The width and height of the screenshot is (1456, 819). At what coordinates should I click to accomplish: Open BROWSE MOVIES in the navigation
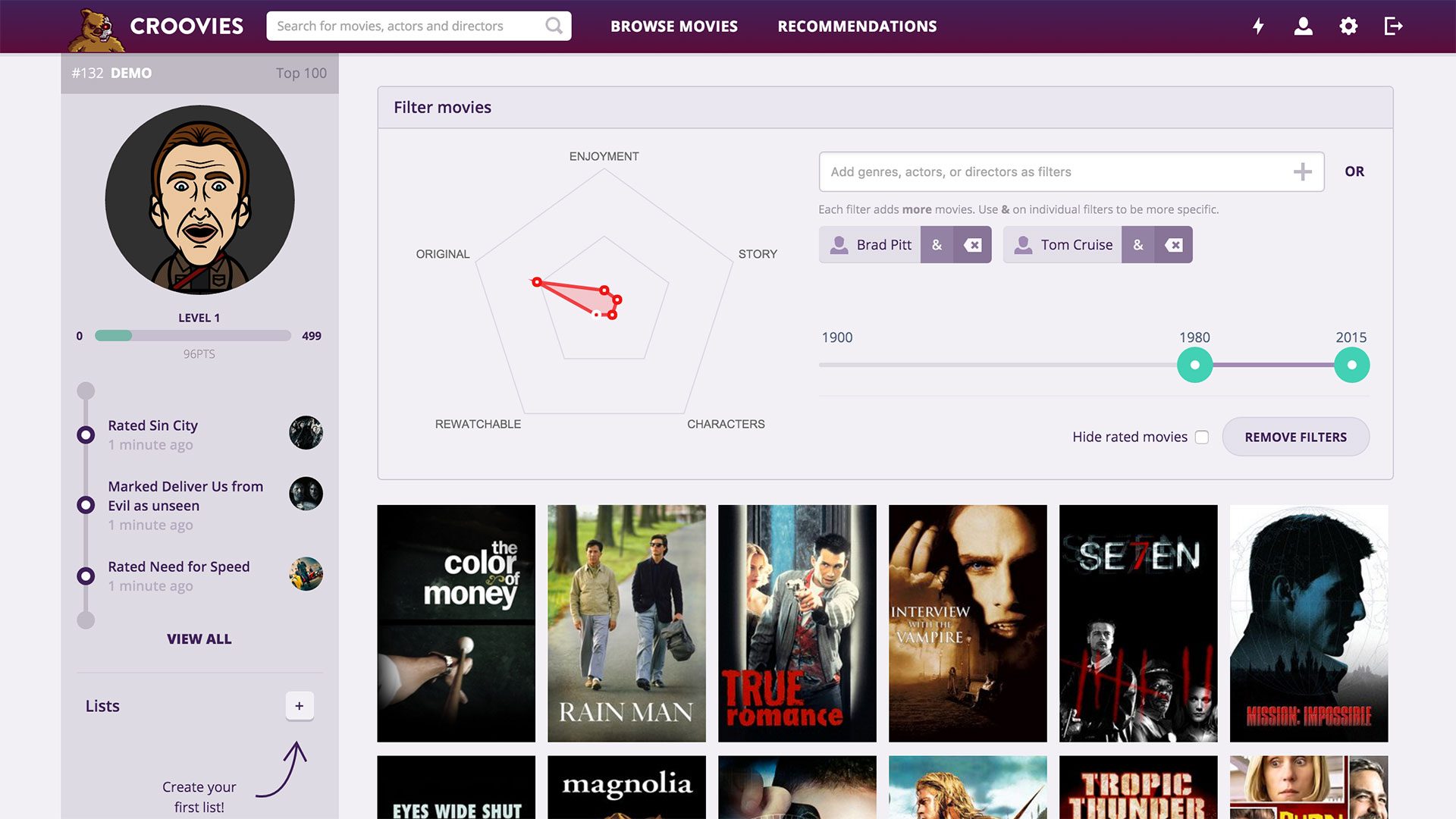[674, 27]
